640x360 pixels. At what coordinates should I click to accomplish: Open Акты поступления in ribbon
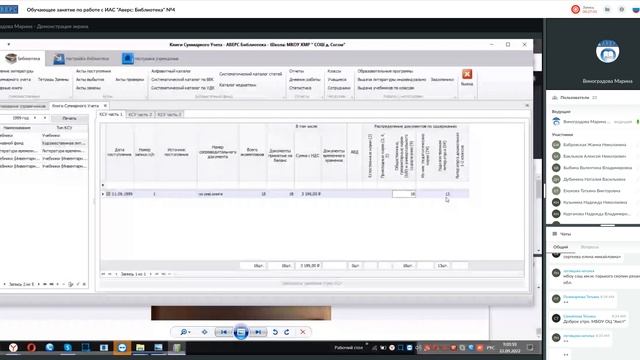[x=93, y=71]
